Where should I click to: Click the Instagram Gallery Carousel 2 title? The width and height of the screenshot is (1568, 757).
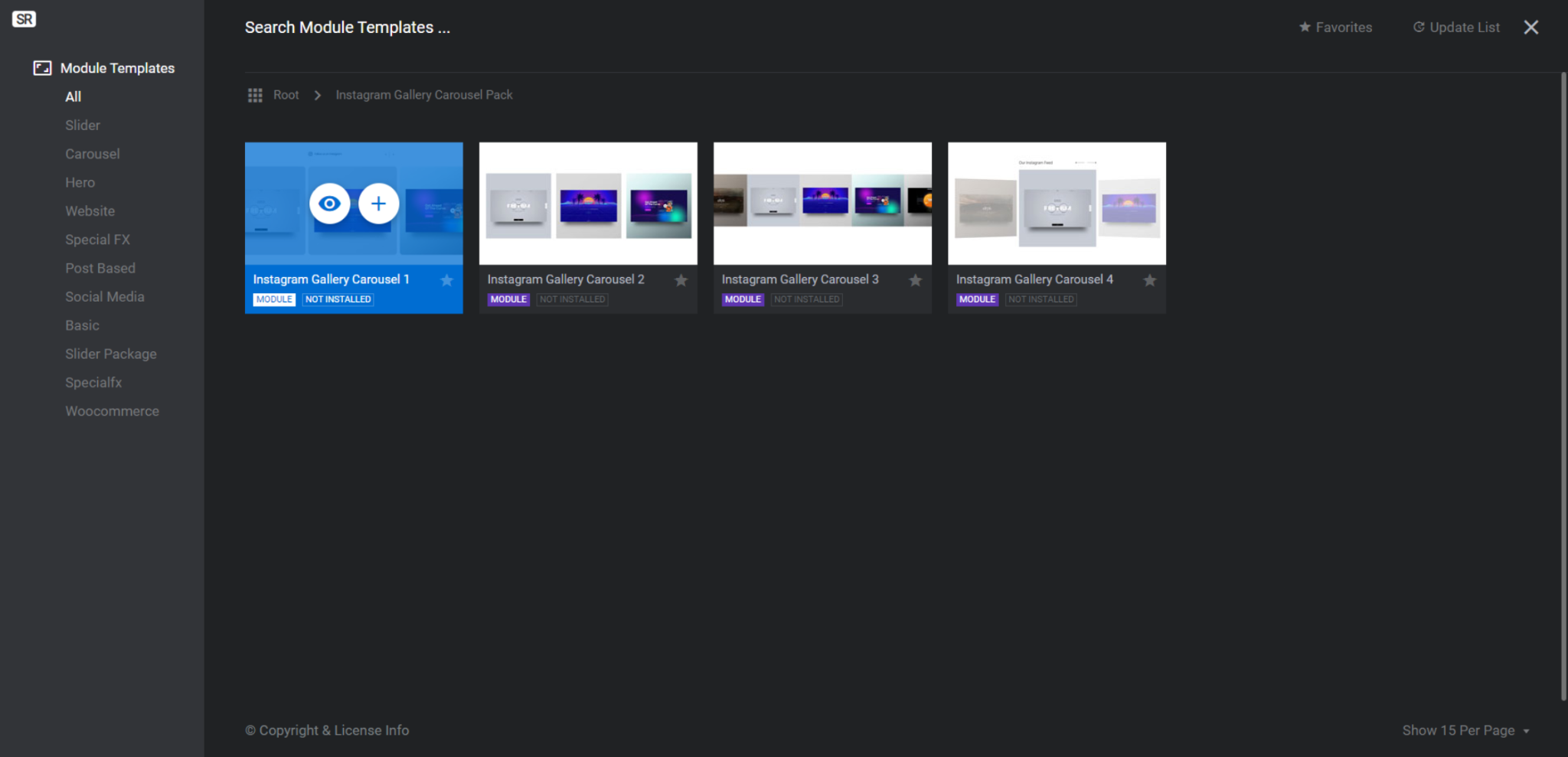coord(566,279)
